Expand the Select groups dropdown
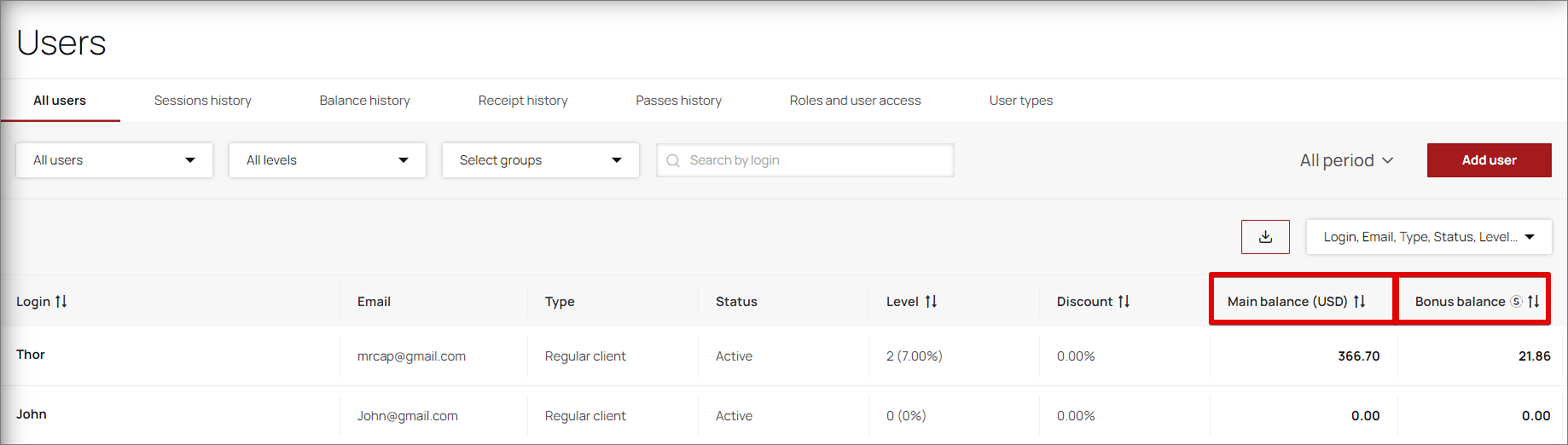Screen dimensions: 1568x445 (541, 160)
